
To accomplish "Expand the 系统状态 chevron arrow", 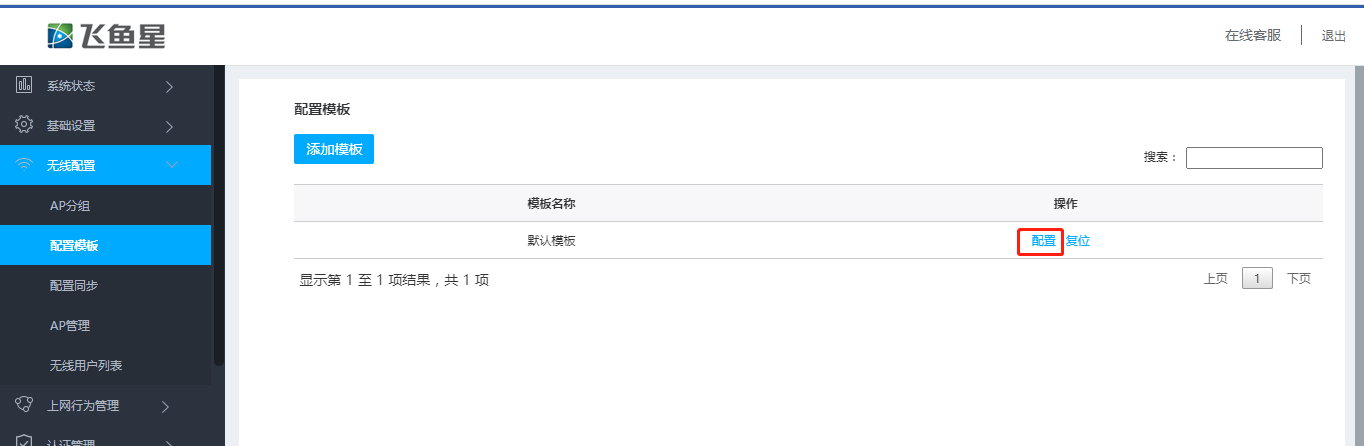I will tap(169, 86).
